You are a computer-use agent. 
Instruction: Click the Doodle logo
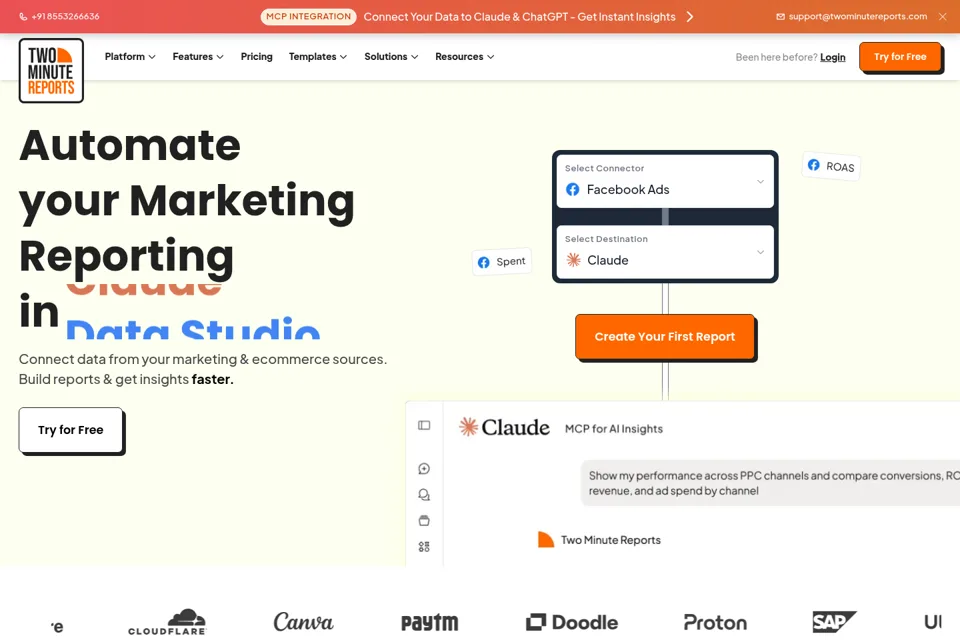(572, 622)
